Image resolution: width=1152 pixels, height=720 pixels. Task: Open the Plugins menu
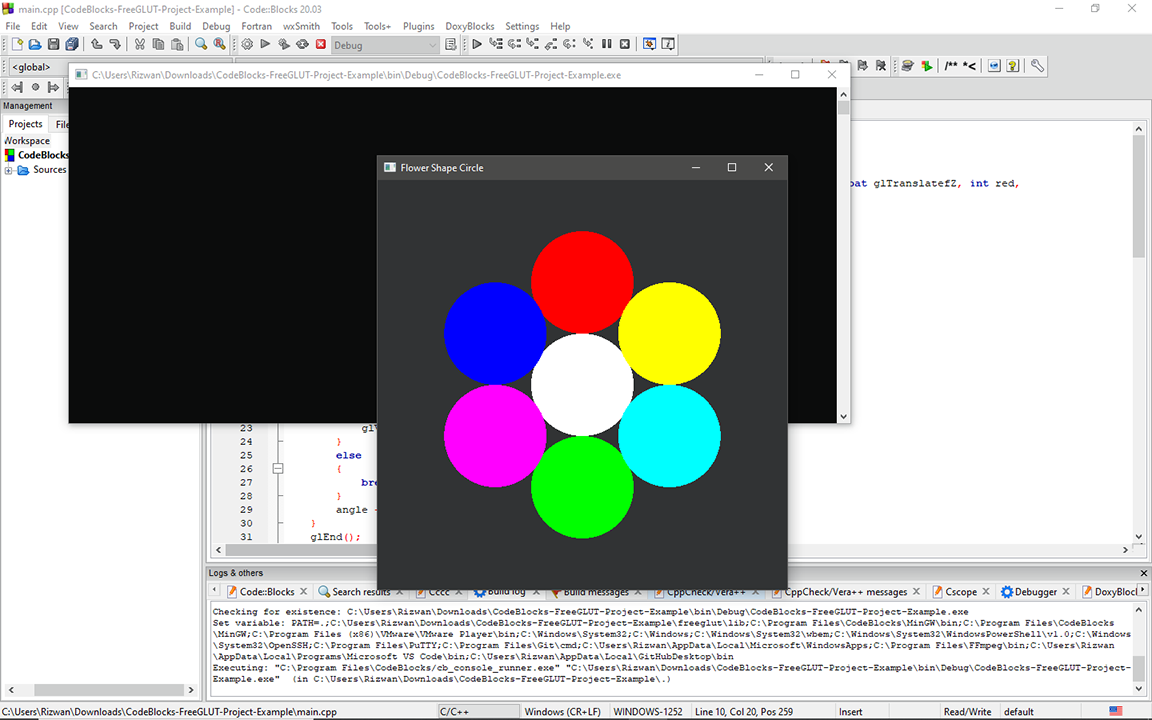coord(418,26)
